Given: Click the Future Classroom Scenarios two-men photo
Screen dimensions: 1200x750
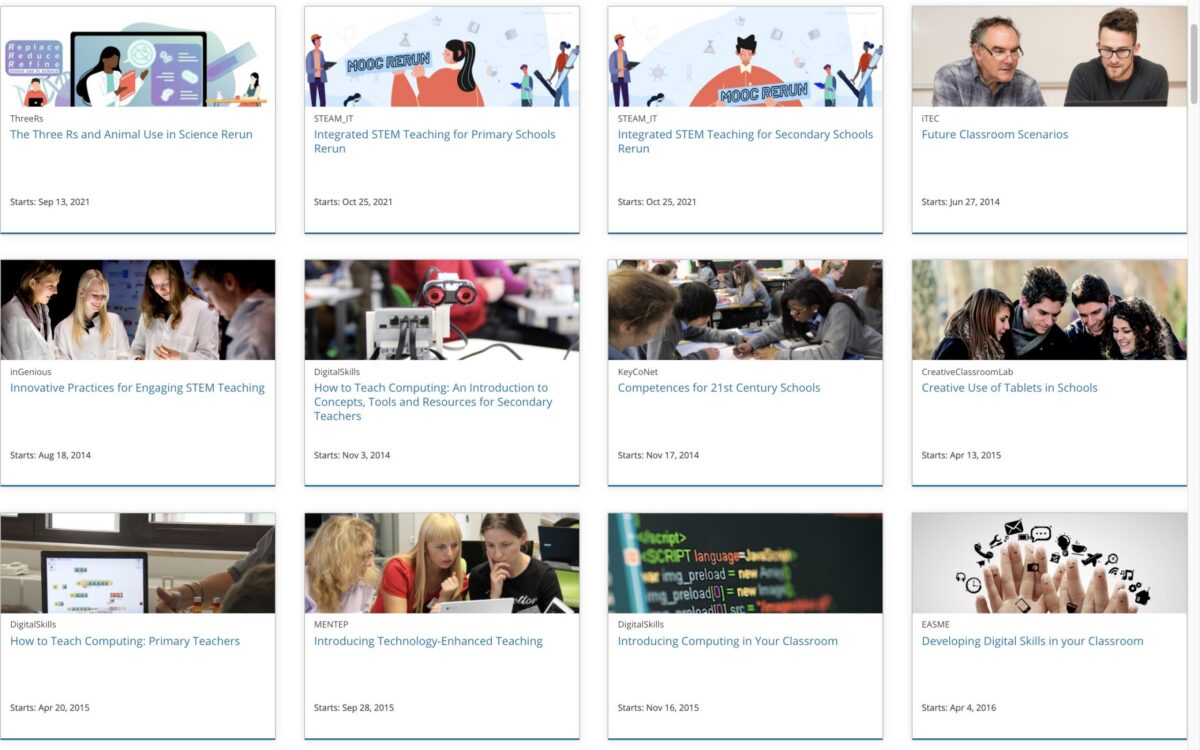Looking at the screenshot, I should tap(1049, 57).
